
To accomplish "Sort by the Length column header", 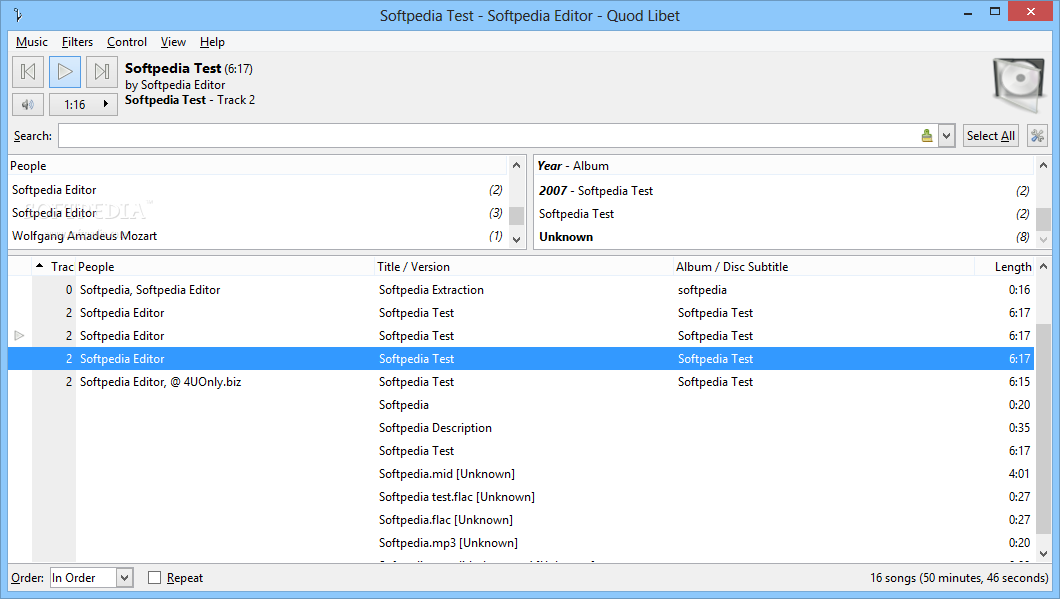I will click(1005, 267).
